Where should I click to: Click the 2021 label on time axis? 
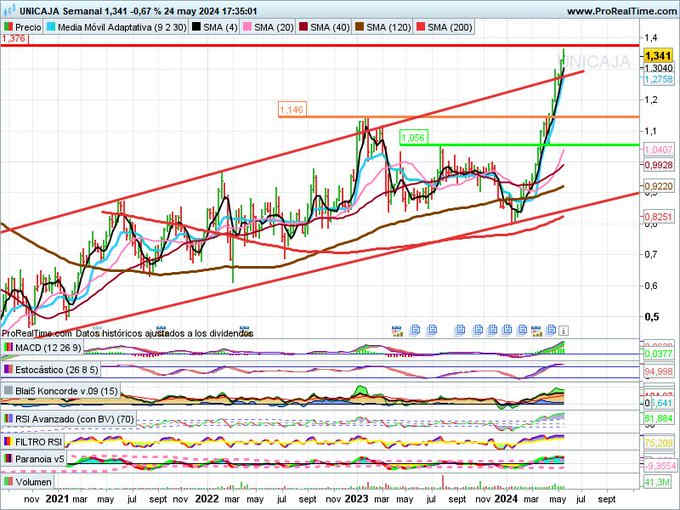[57, 499]
